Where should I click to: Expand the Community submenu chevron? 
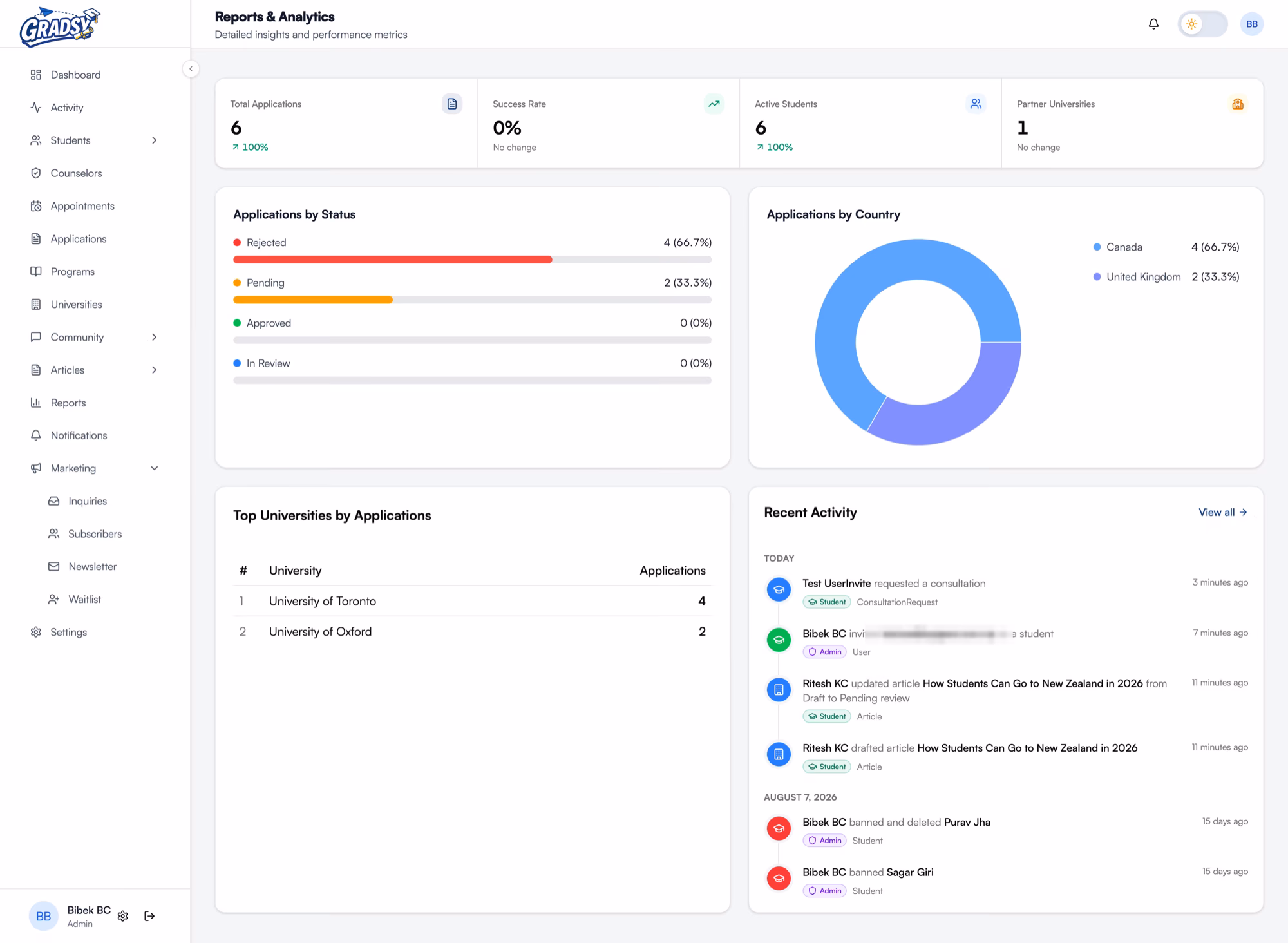pos(154,338)
